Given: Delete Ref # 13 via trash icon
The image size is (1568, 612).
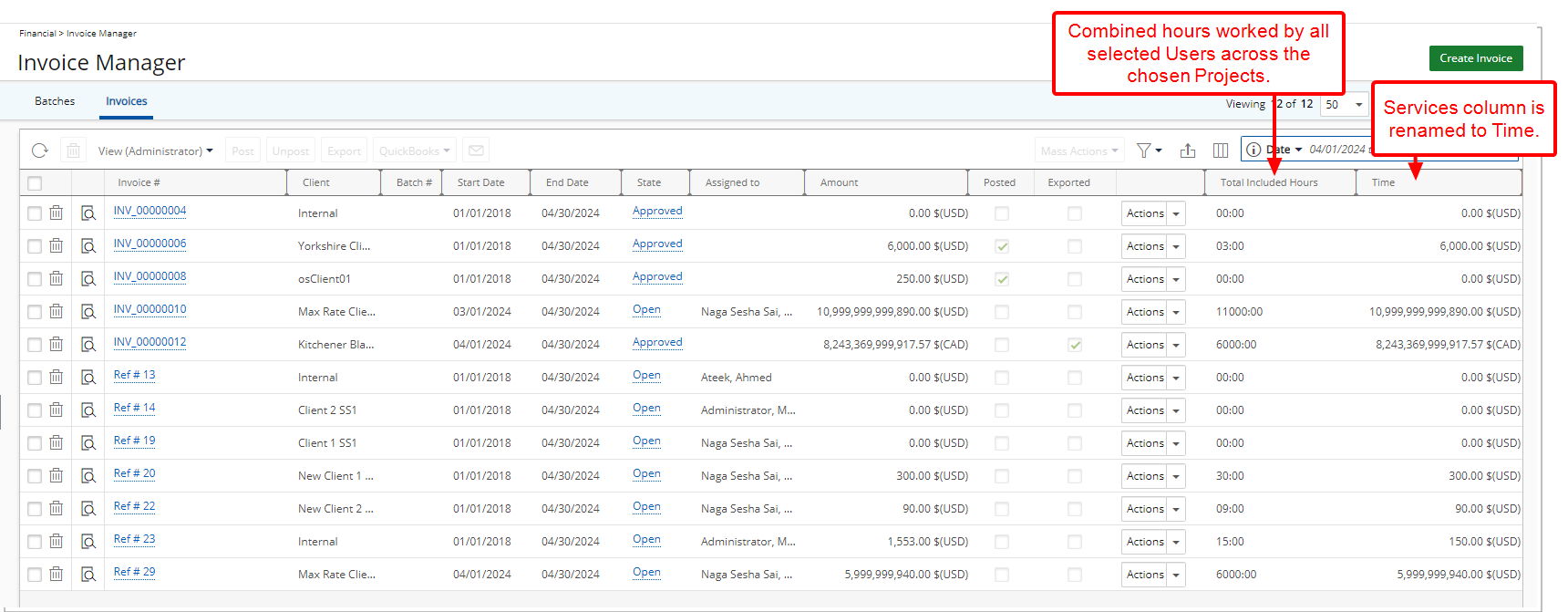Looking at the screenshot, I should pyautogui.click(x=57, y=377).
